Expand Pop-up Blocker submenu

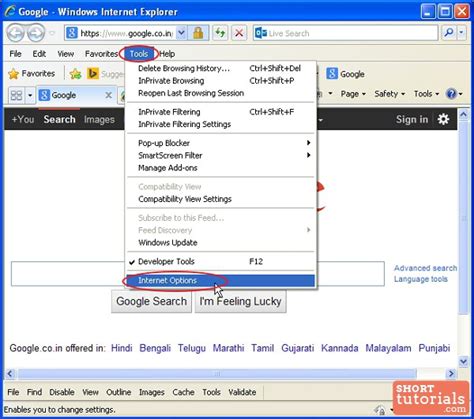[220, 143]
